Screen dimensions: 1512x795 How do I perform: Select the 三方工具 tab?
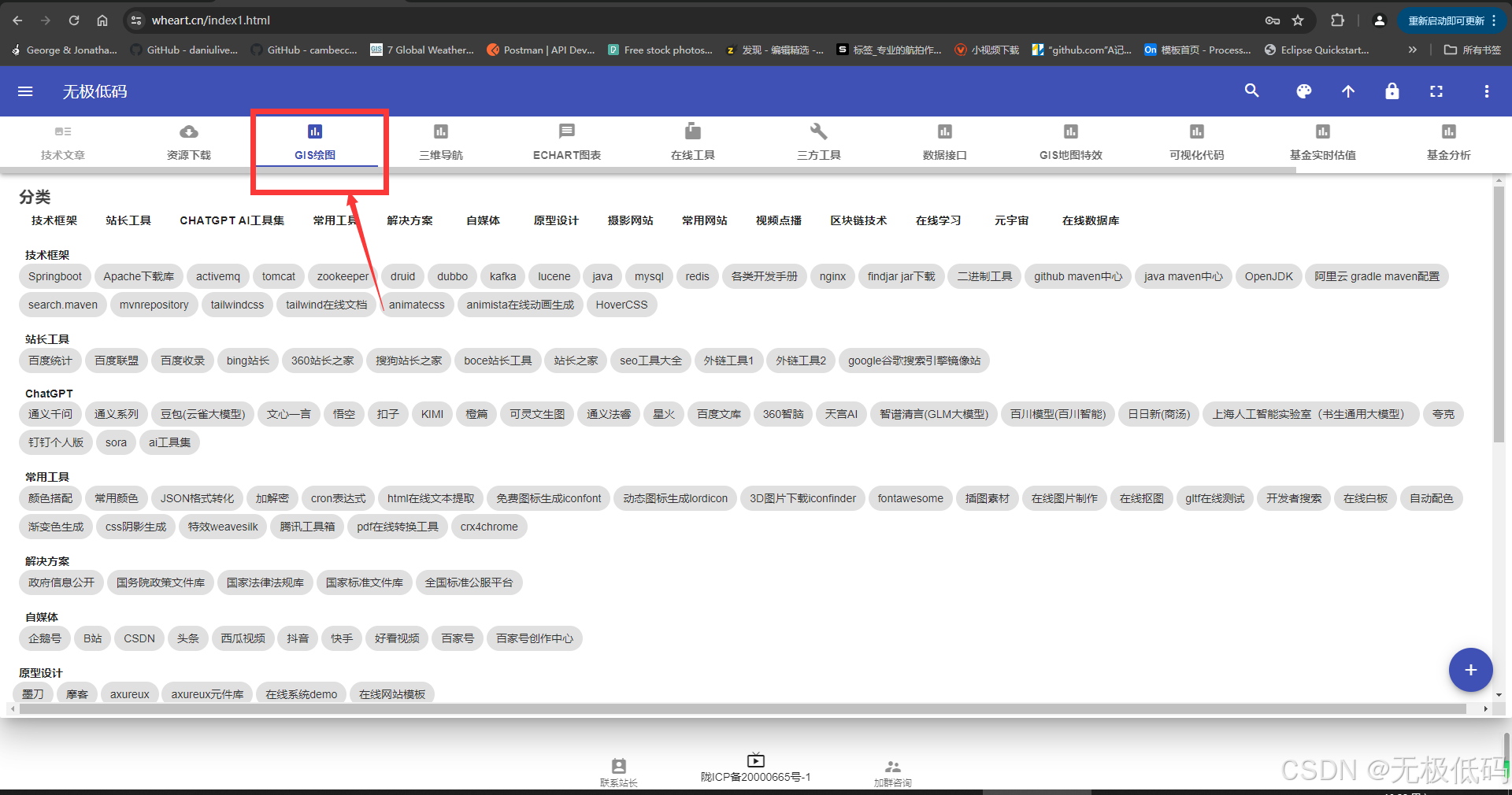819,142
